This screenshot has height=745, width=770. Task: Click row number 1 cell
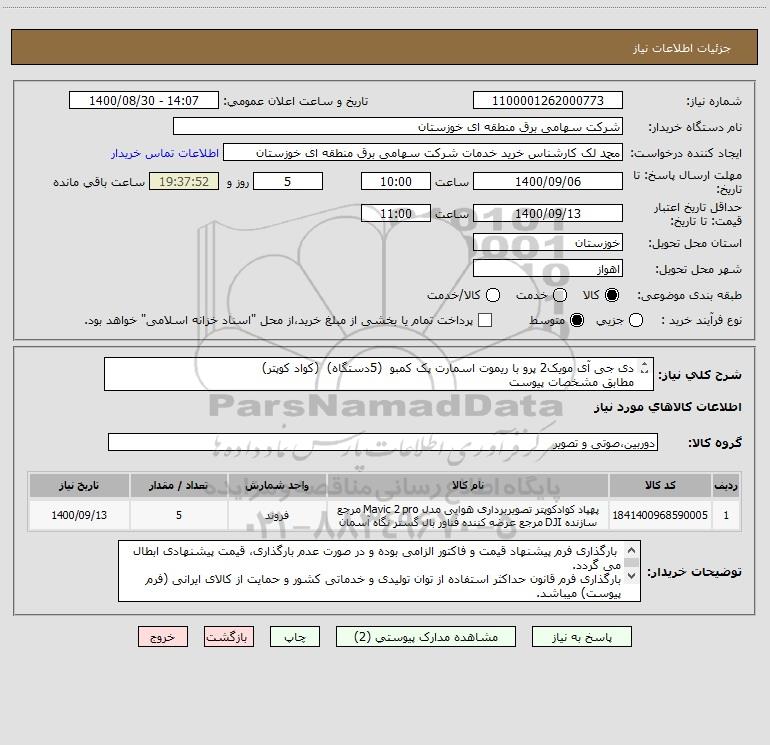point(726,515)
